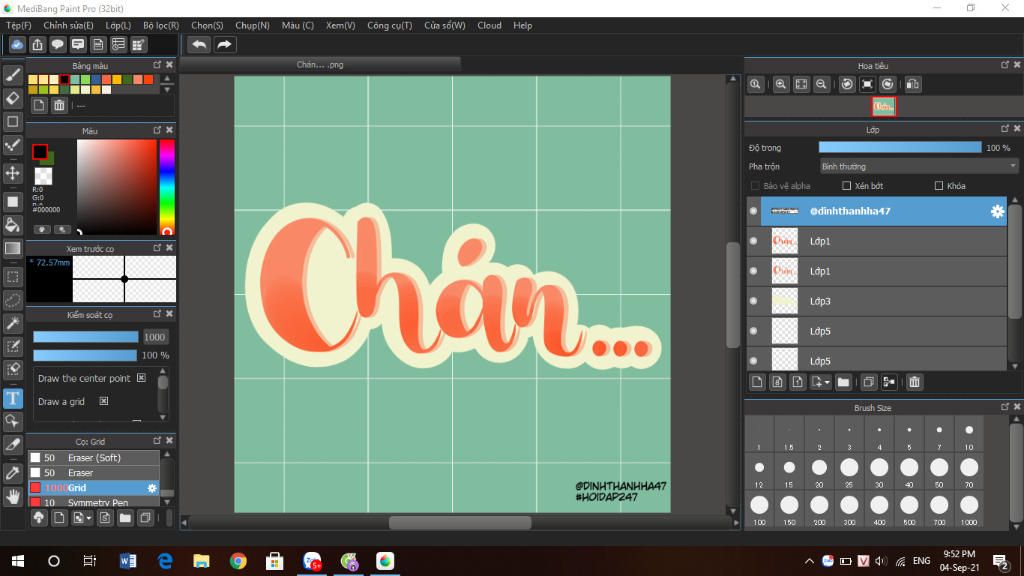Click the cloud save icon

click(x=17, y=44)
